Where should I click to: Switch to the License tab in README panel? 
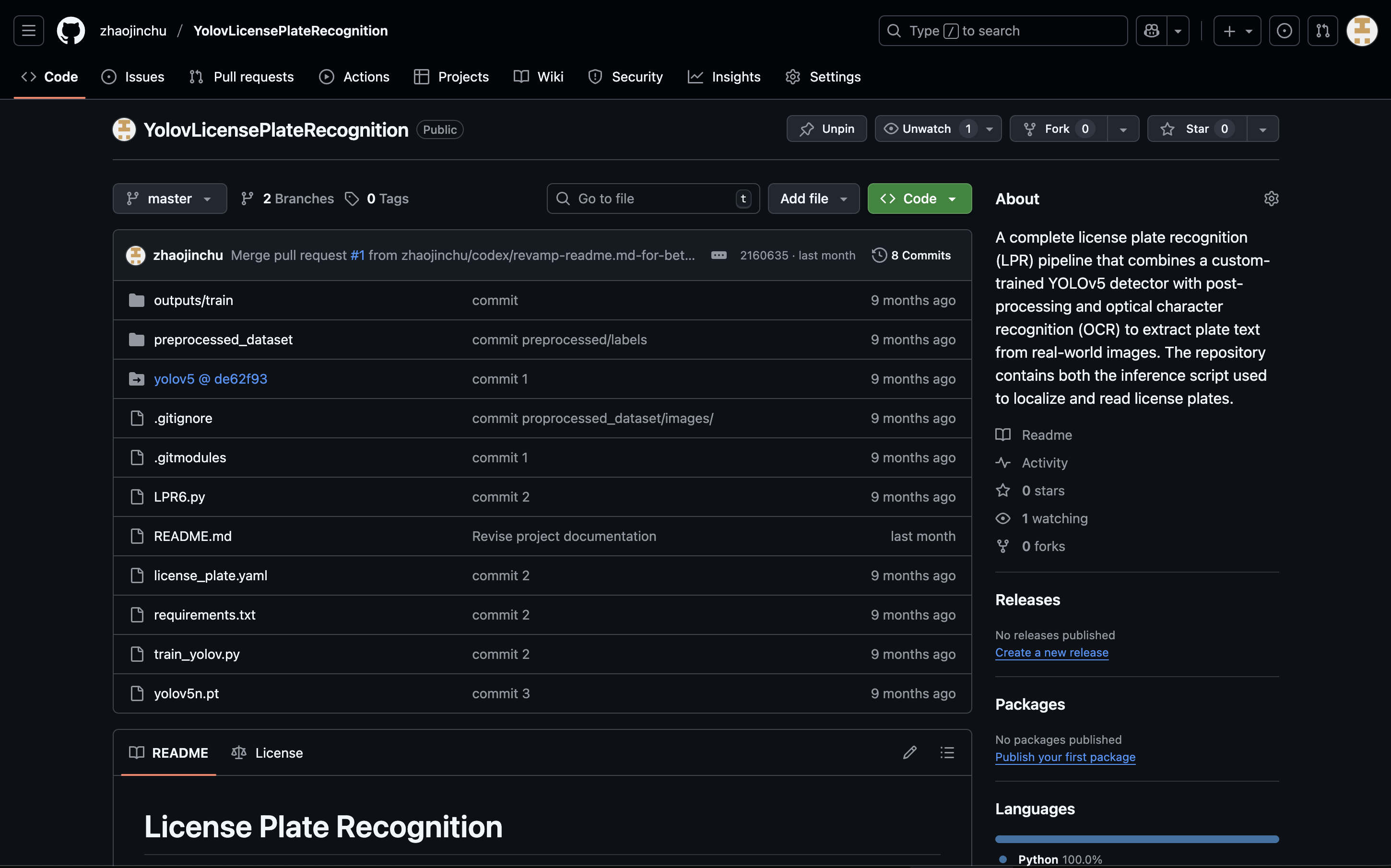(267, 752)
